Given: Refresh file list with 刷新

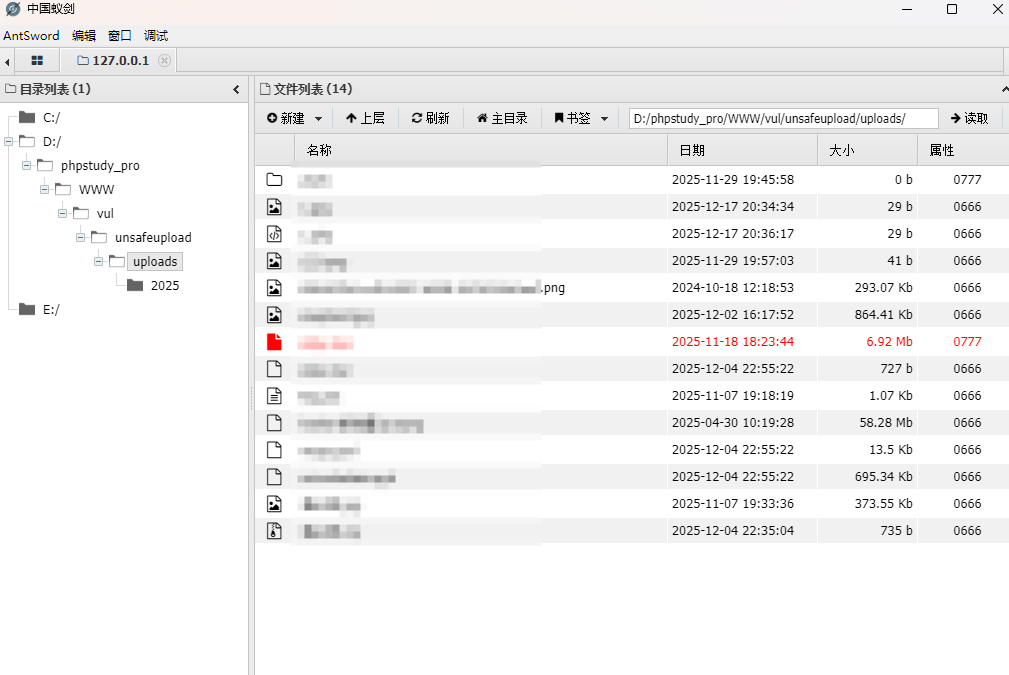Looking at the screenshot, I should (430, 118).
